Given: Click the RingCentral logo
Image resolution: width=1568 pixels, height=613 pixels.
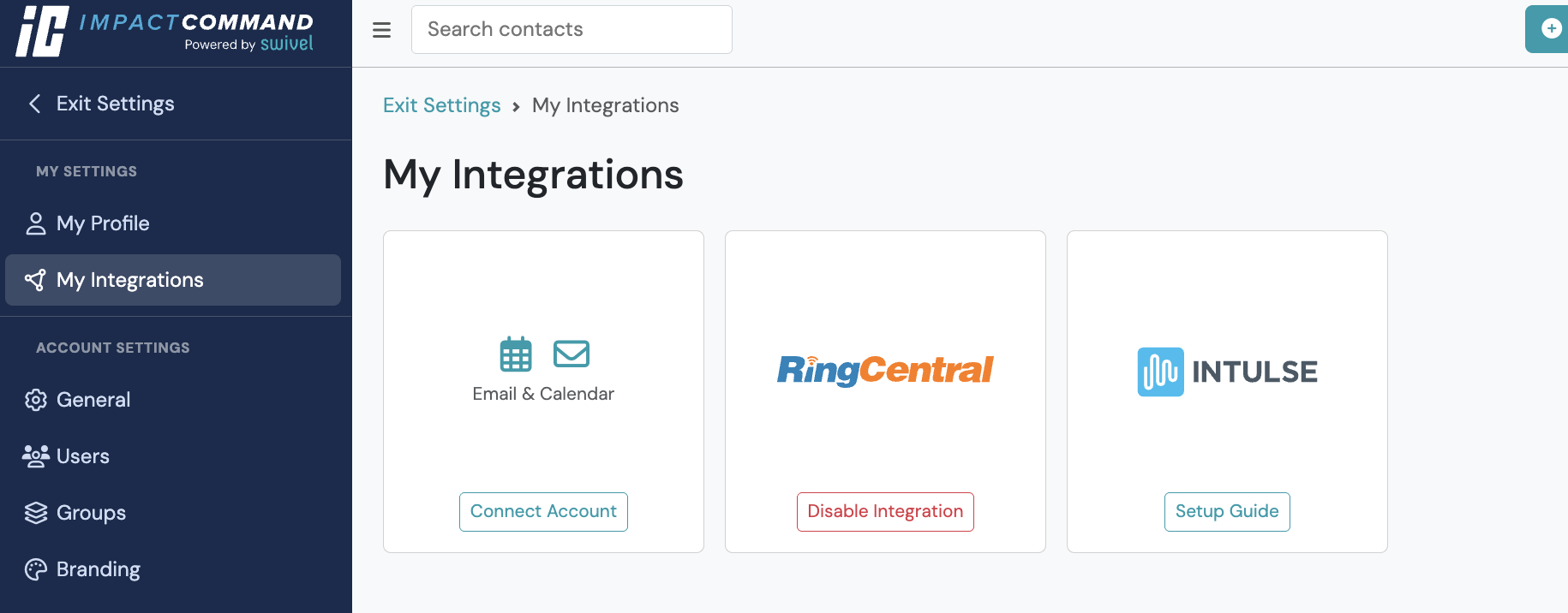Looking at the screenshot, I should (x=885, y=370).
